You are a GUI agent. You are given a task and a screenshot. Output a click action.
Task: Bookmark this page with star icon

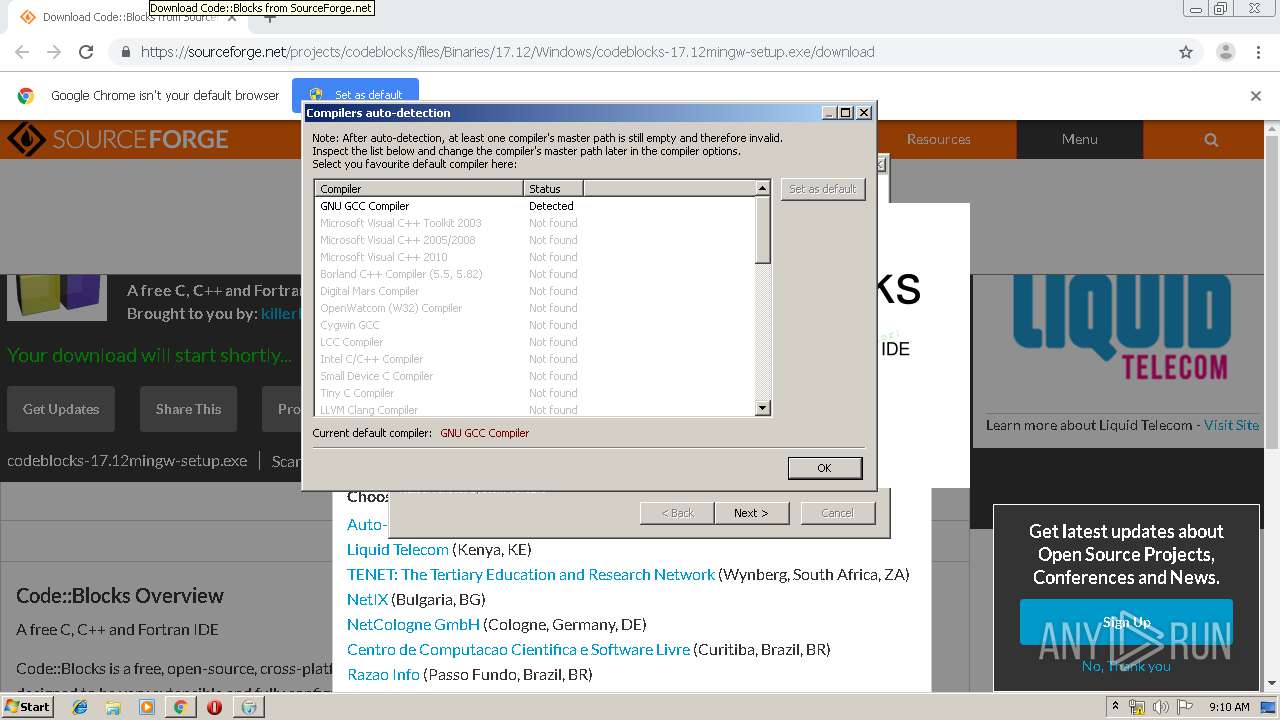click(x=1186, y=52)
